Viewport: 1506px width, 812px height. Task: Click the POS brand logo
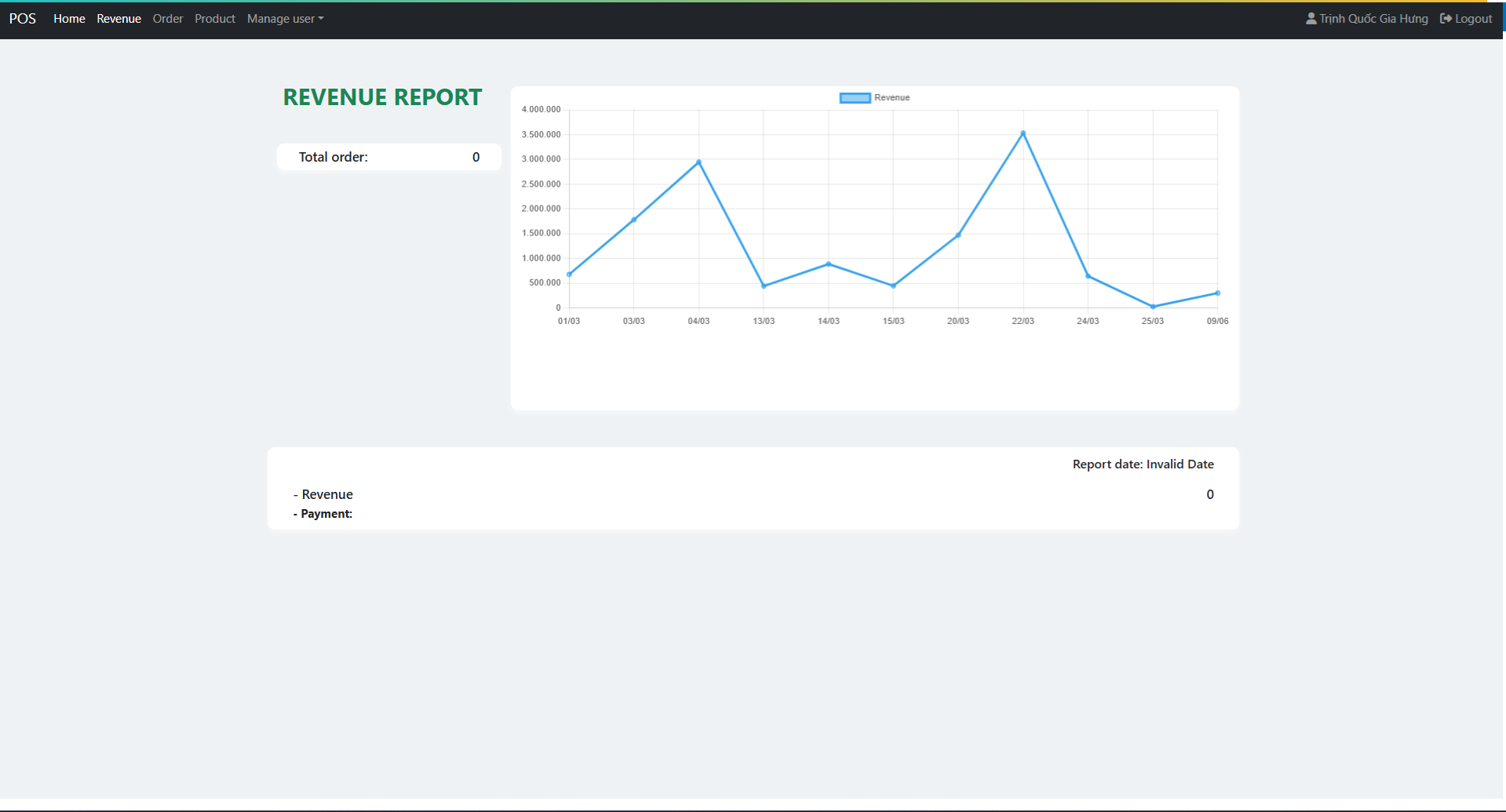click(x=23, y=19)
